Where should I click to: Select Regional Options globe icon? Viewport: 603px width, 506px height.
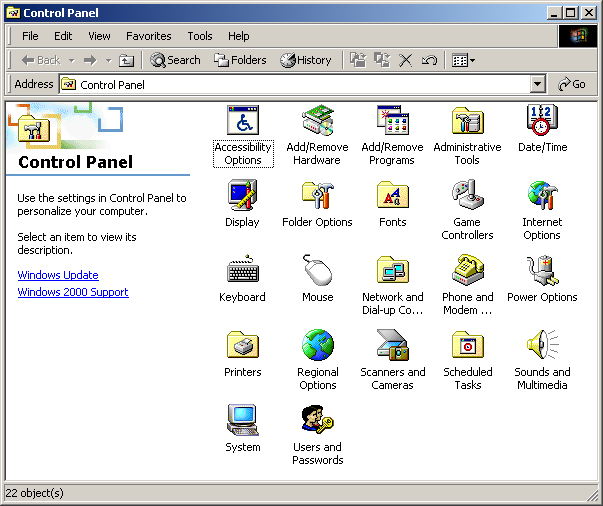(318, 345)
